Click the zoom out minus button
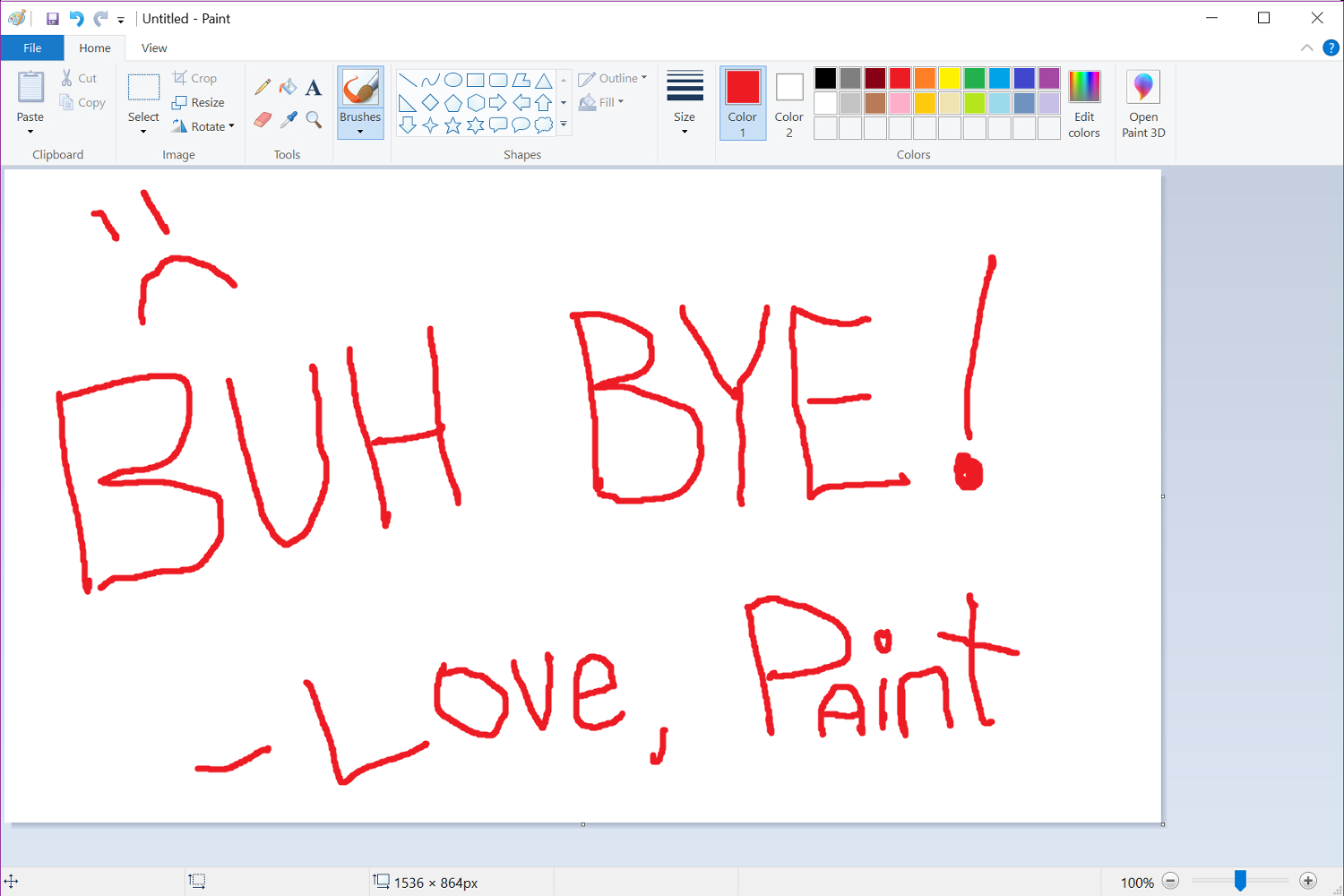The image size is (1344, 896). pos(1170,882)
